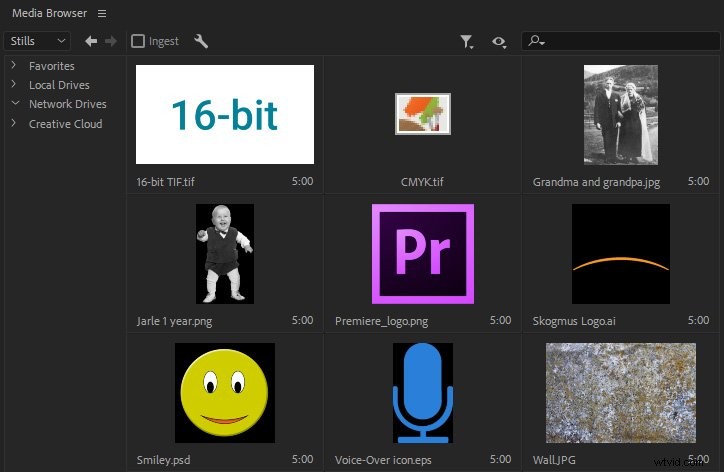This screenshot has height=472, width=724.
Task: Click the 5:00 duration of Jarle 1 year.png
Action: 302,320
